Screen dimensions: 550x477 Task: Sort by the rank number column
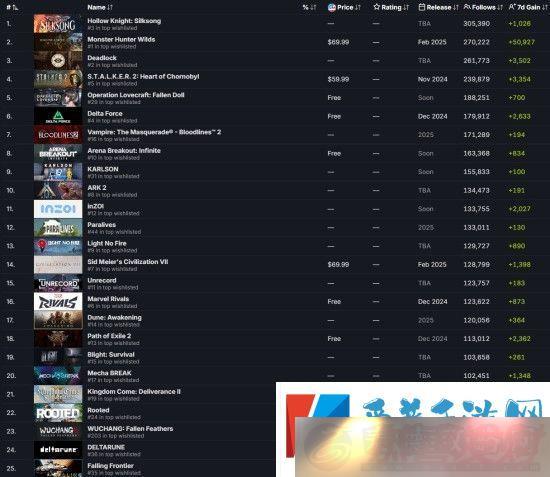(12, 7)
